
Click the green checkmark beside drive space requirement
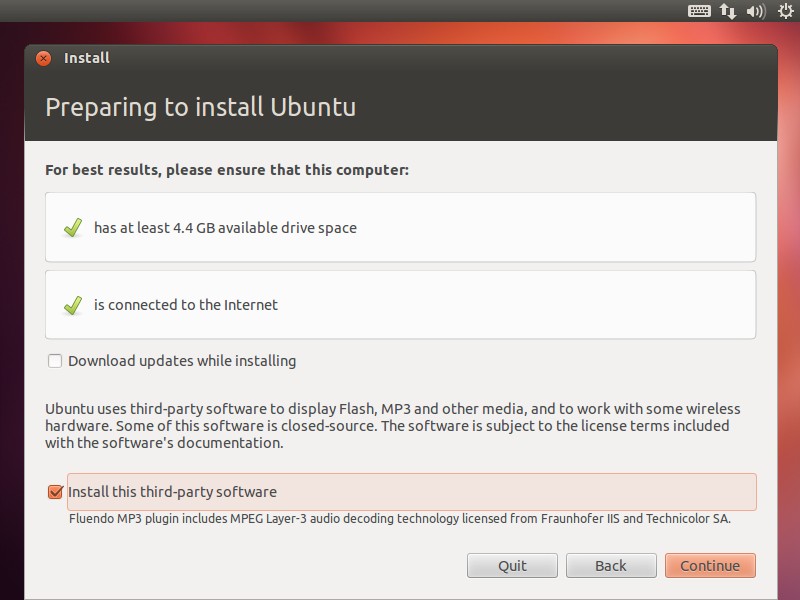coord(73,228)
